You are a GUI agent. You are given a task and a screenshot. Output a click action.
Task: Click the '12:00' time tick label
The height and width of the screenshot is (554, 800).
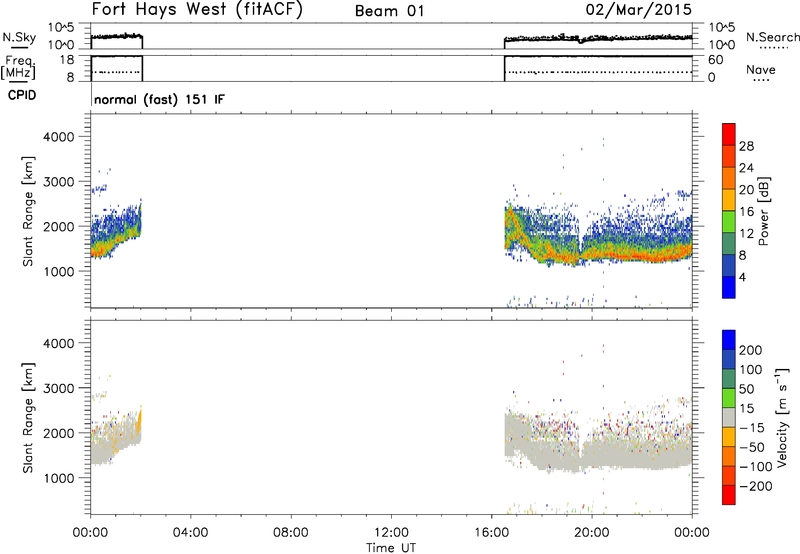pos(391,533)
